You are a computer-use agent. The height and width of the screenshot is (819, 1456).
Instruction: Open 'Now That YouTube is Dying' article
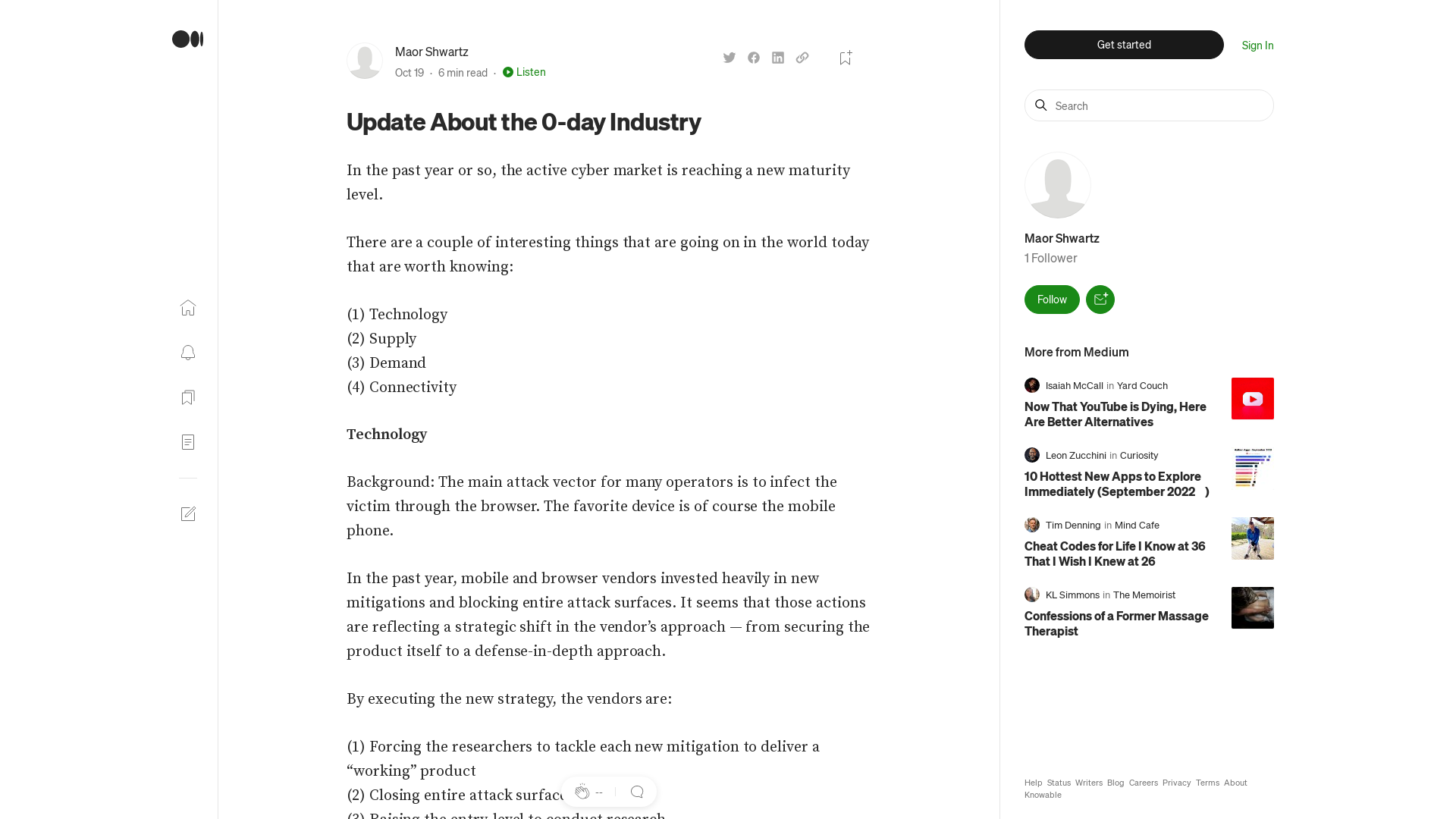point(1115,414)
